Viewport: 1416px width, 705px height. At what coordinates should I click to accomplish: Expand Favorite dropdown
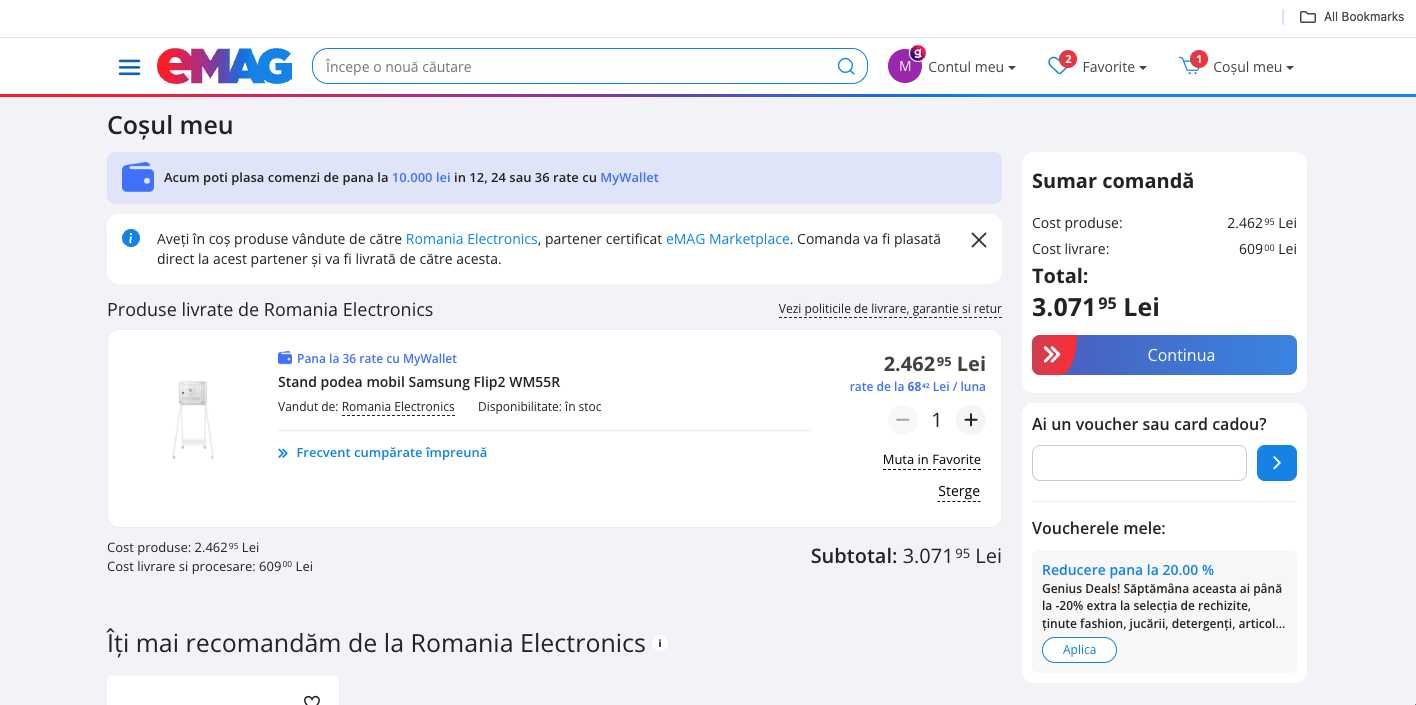pyautogui.click(x=1114, y=67)
